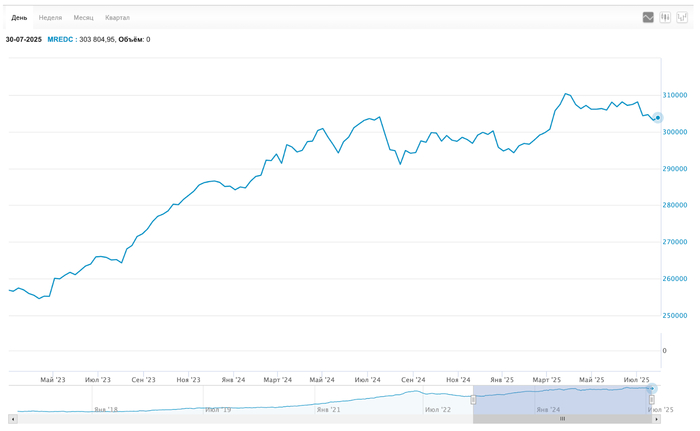
Task: Click the left scrollbar arrow
Action: pyautogui.click(x=12, y=419)
